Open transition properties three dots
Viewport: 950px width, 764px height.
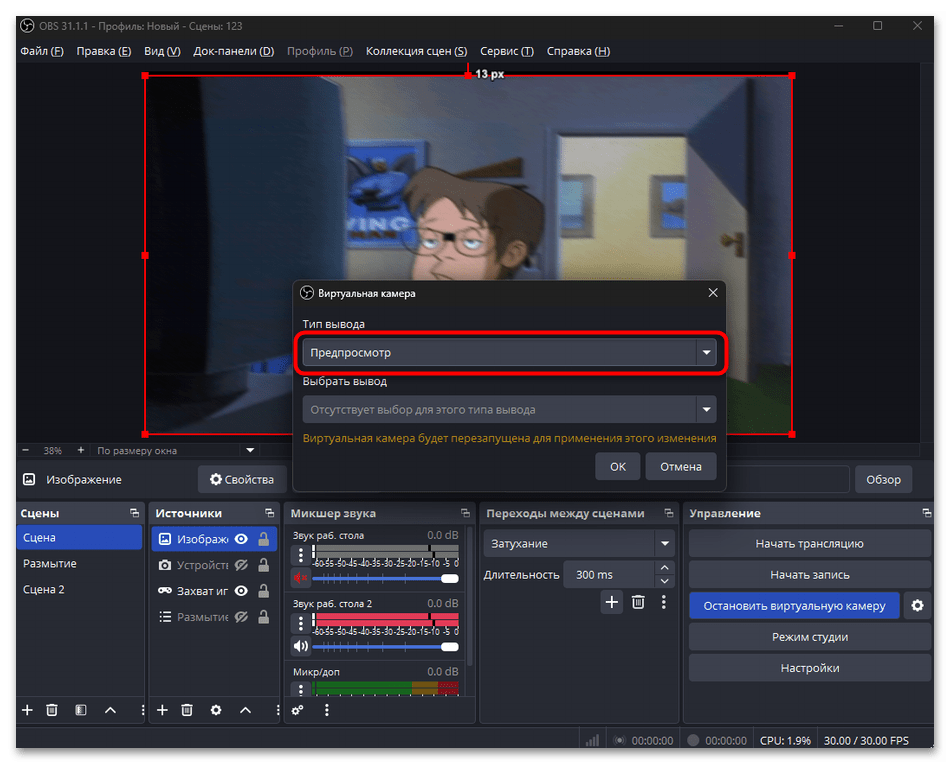[x=664, y=602]
